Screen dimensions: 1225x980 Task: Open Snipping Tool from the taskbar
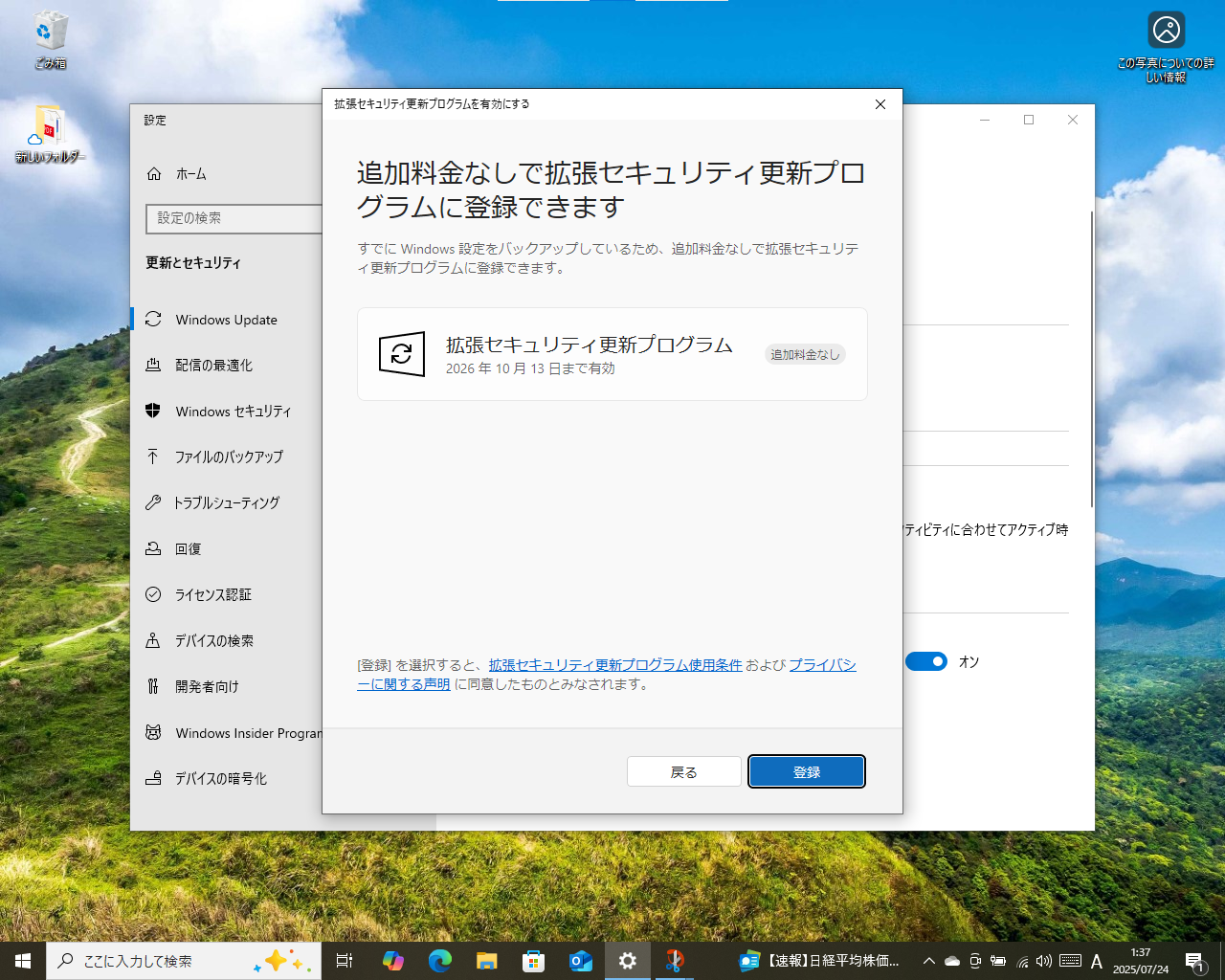click(x=675, y=960)
